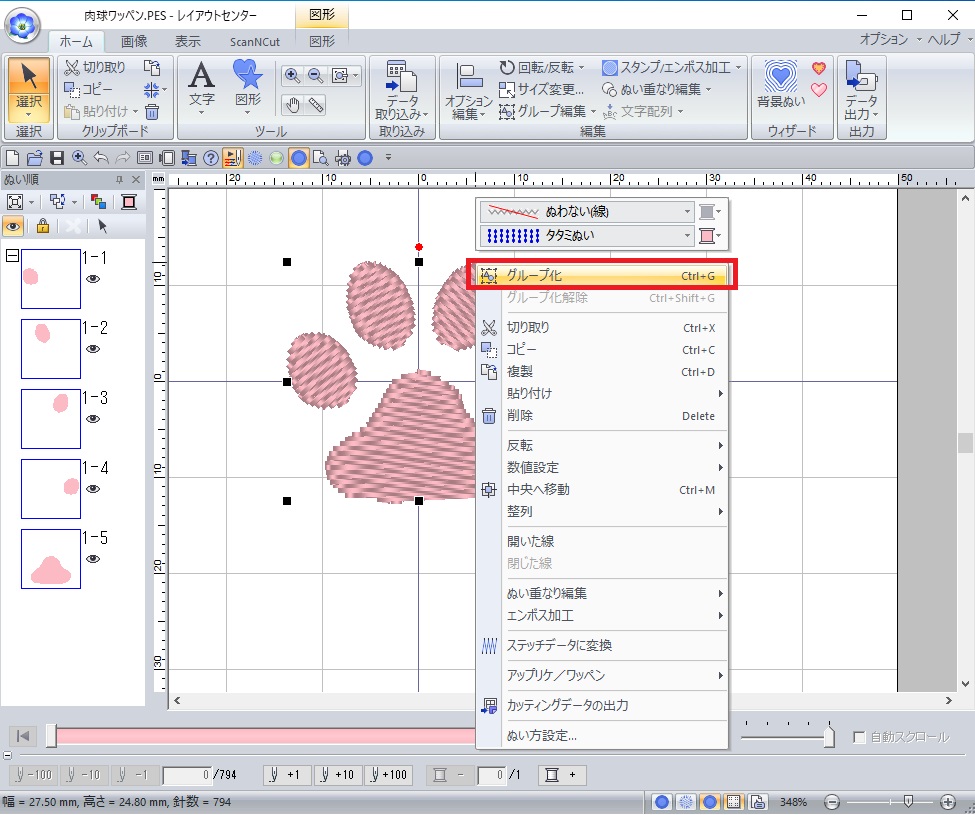Select the 文字 (text) tool
Viewport: 975px width, 815px height.
pyautogui.click(x=202, y=84)
